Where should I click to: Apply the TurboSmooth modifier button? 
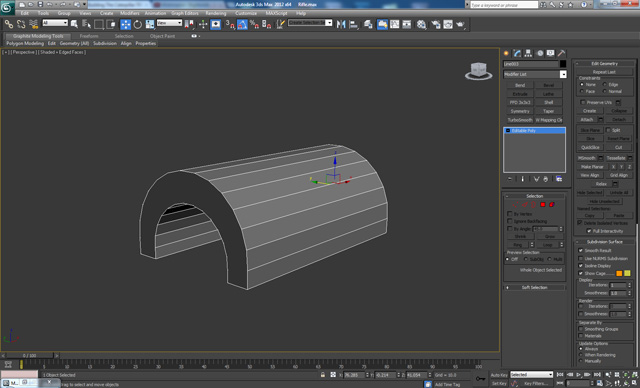click(x=520, y=120)
